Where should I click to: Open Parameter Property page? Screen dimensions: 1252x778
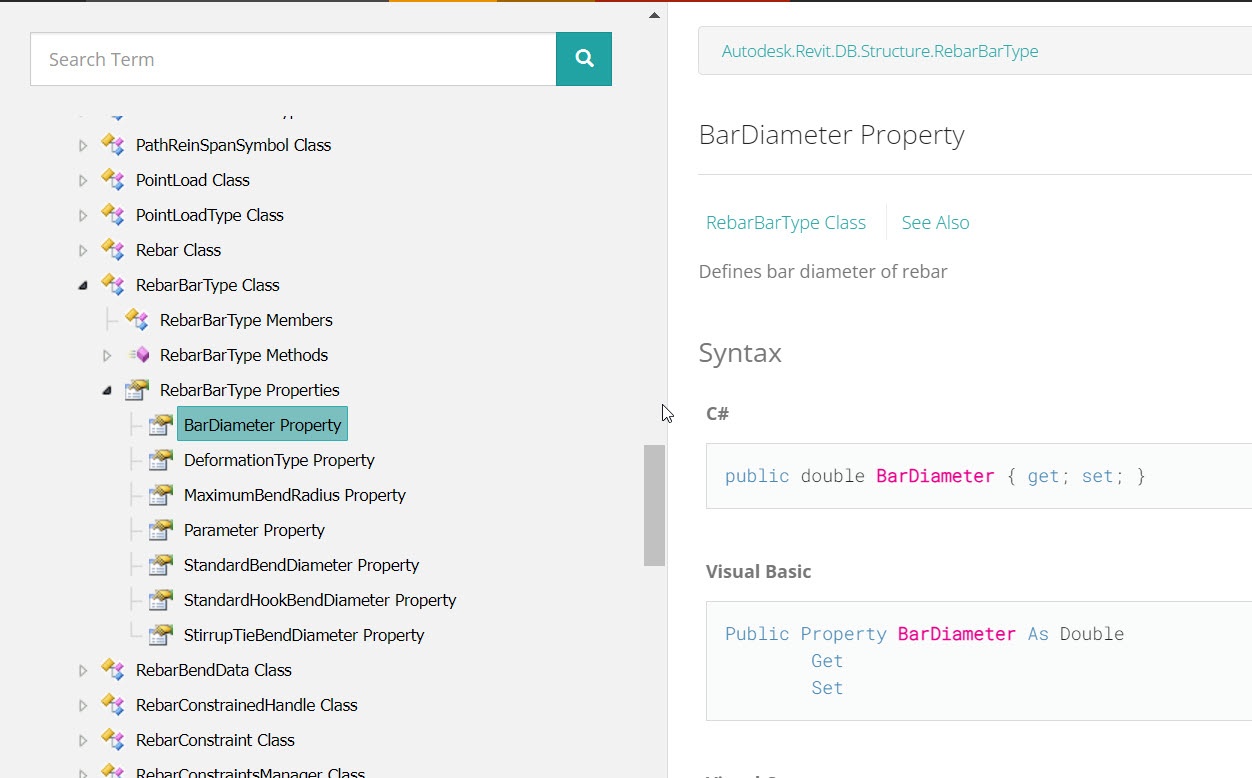(254, 530)
